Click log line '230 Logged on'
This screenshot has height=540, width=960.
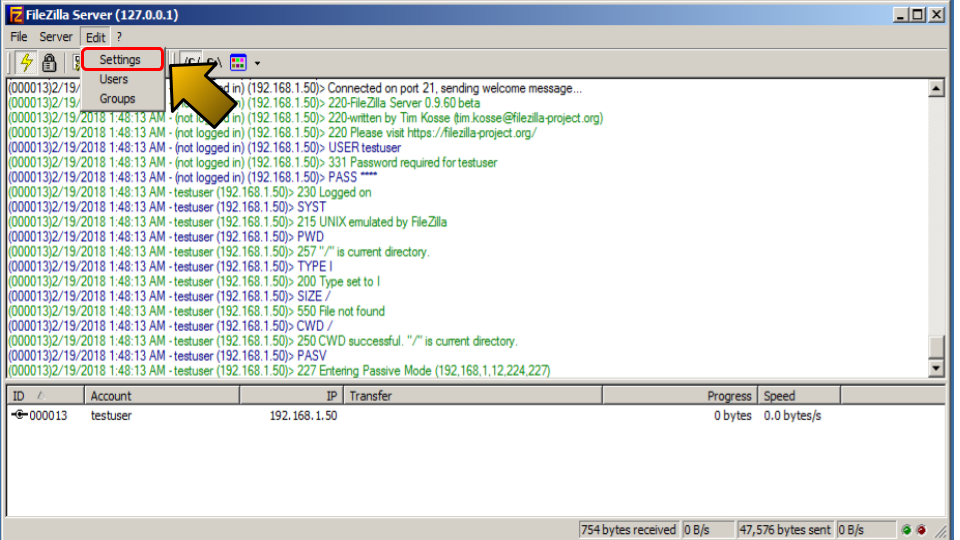coord(190,192)
